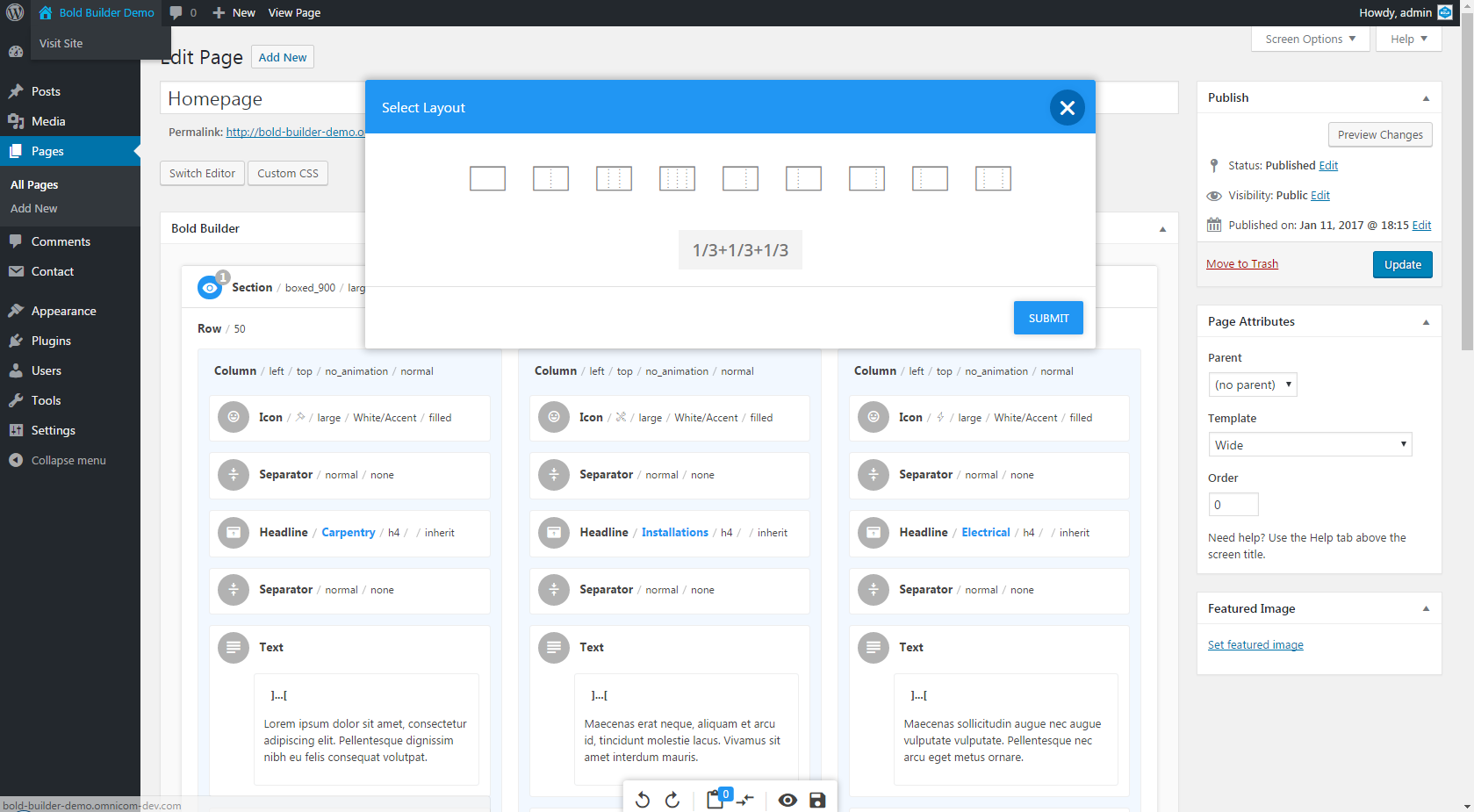Click the 1/3+1/3+1/3 layout value field
This screenshot has height=812, width=1474.
pyautogui.click(x=740, y=250)
